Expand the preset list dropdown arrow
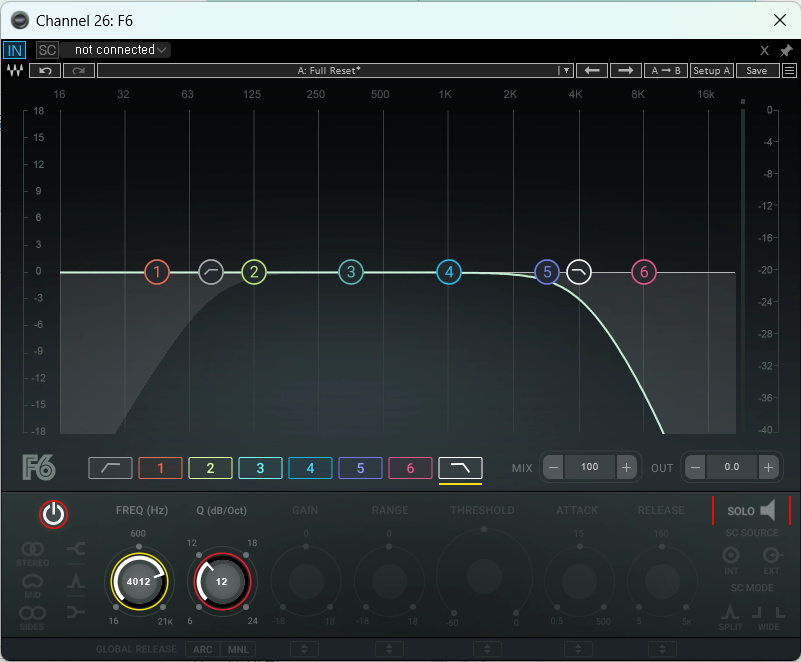Image resolution: width=801 pixels, height=662 pixels. (x=565, y=71)
